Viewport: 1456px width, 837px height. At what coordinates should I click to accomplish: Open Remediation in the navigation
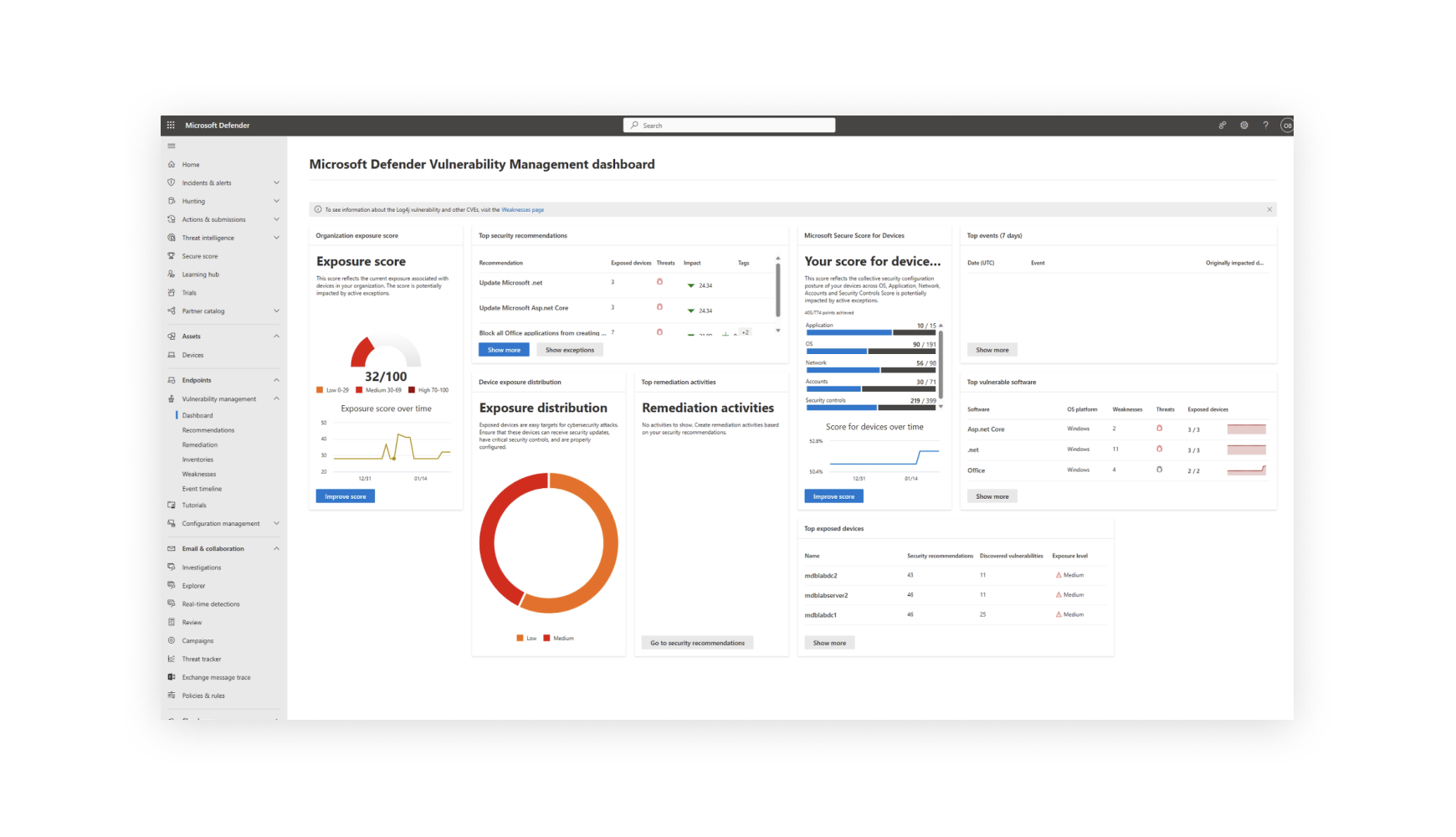200,445
